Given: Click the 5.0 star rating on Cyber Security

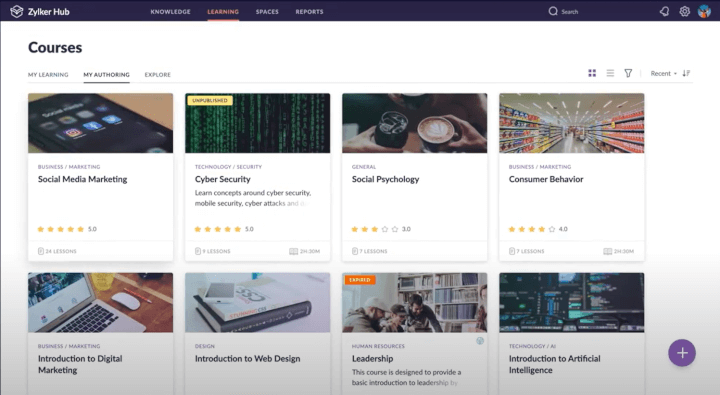Looking at the screenshot, I should tap(224, 229).
